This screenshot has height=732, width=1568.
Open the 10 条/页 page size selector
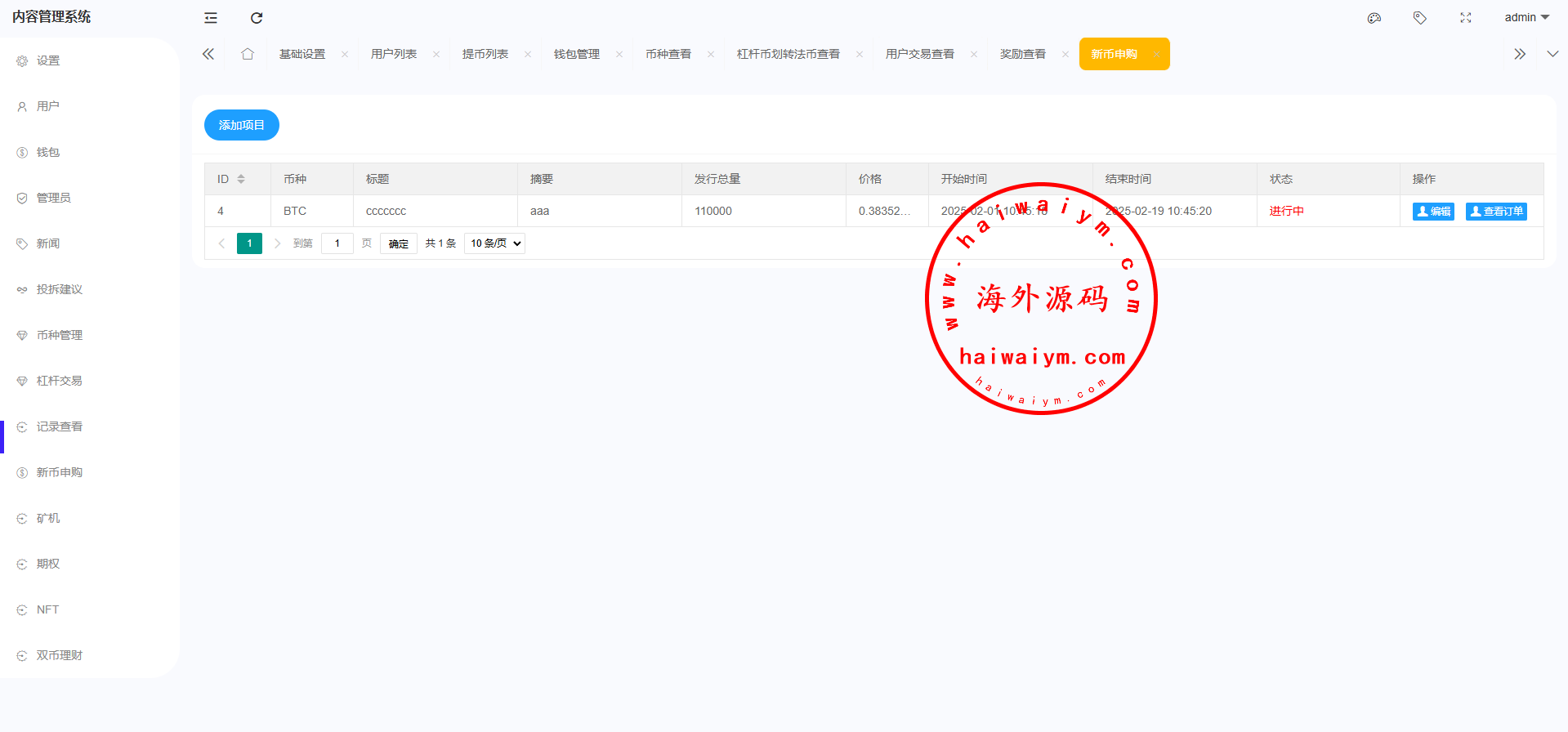494,243
